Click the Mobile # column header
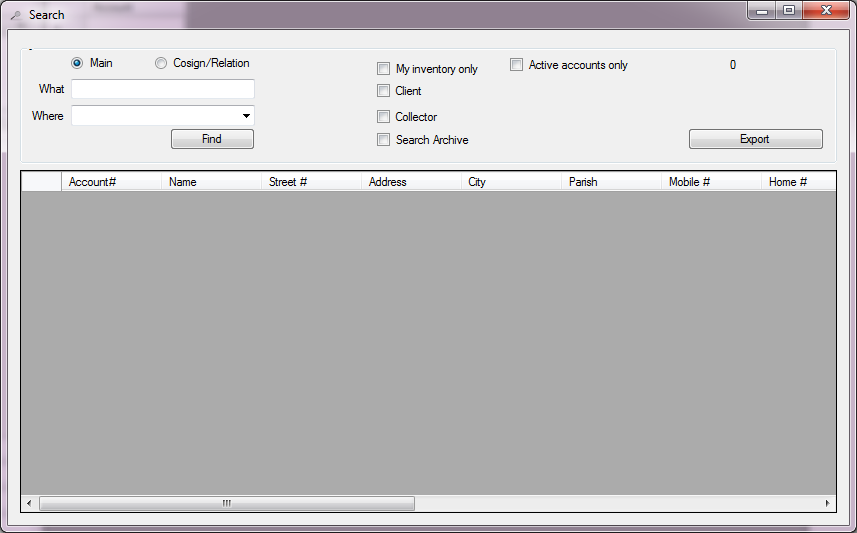857x533 pixels. 711,182
